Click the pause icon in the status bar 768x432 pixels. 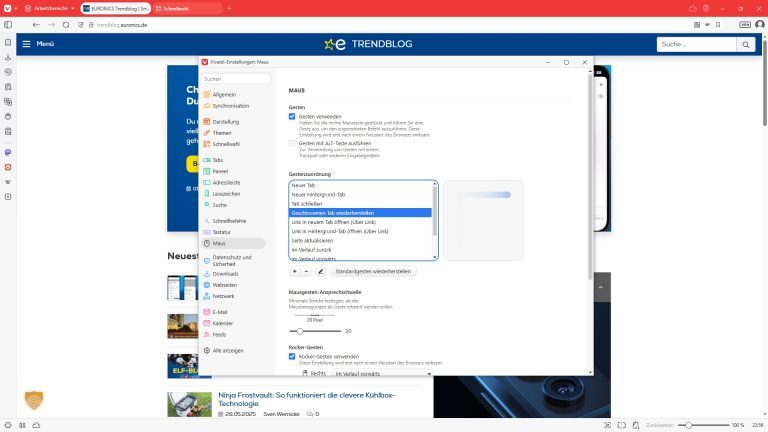tap(23, 425)
